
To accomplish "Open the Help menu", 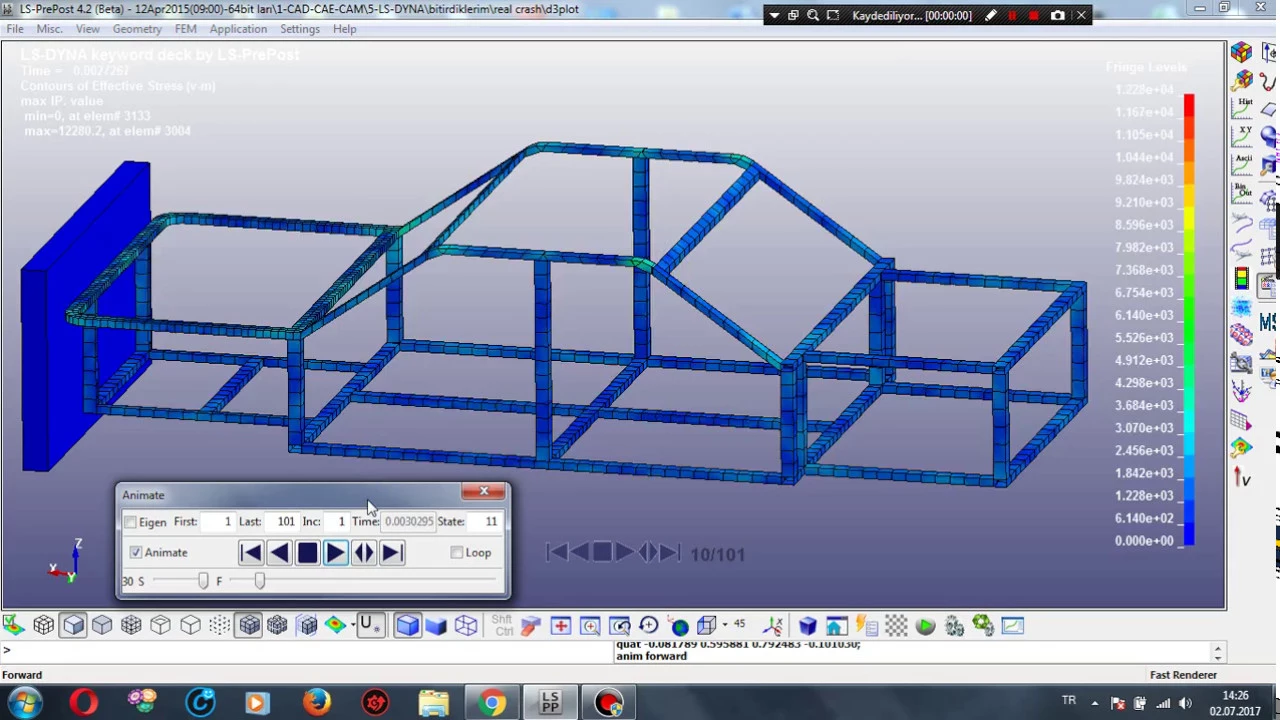I will 344,29.
